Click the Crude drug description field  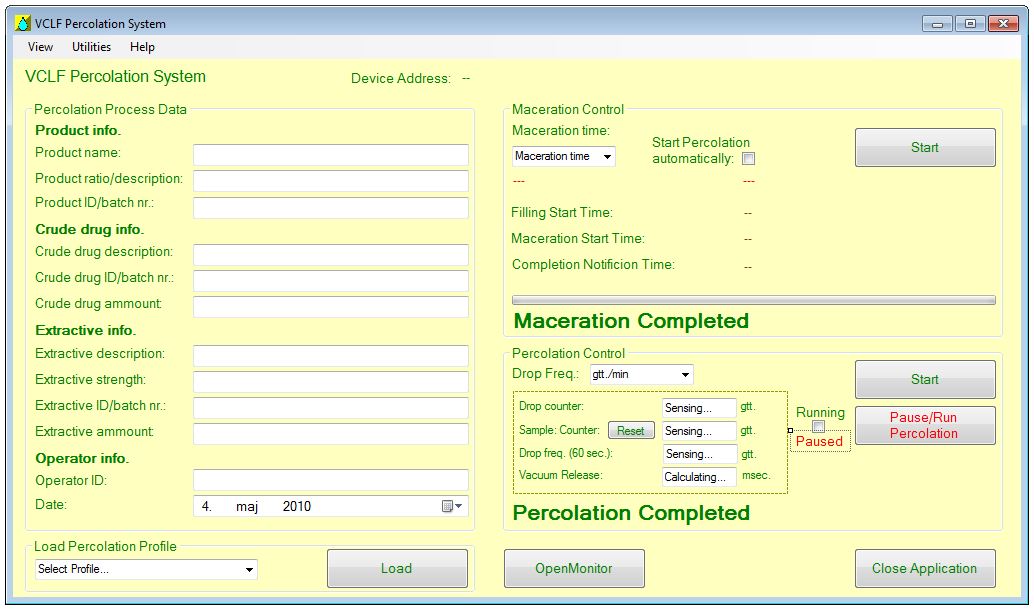point(330,255)
